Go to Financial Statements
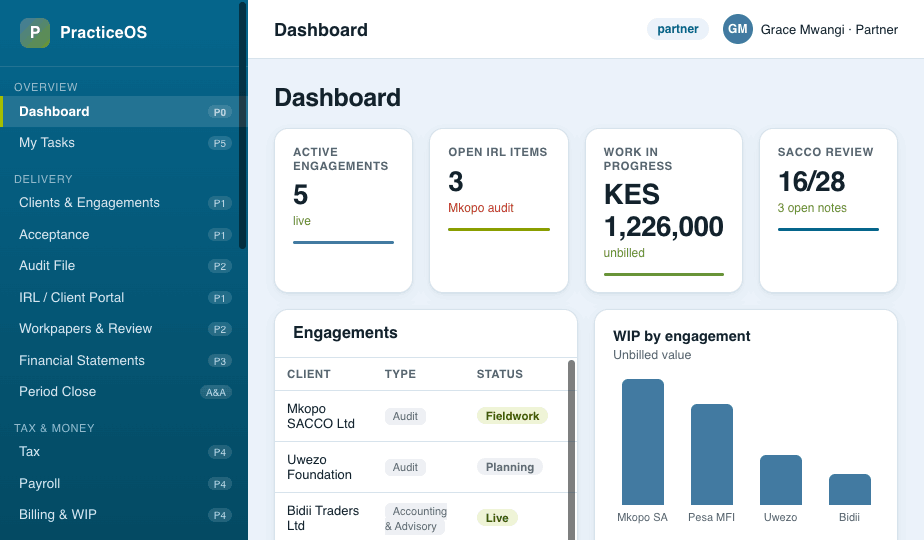Viewport: 924px width, 540px height. [x=124, y=361]
